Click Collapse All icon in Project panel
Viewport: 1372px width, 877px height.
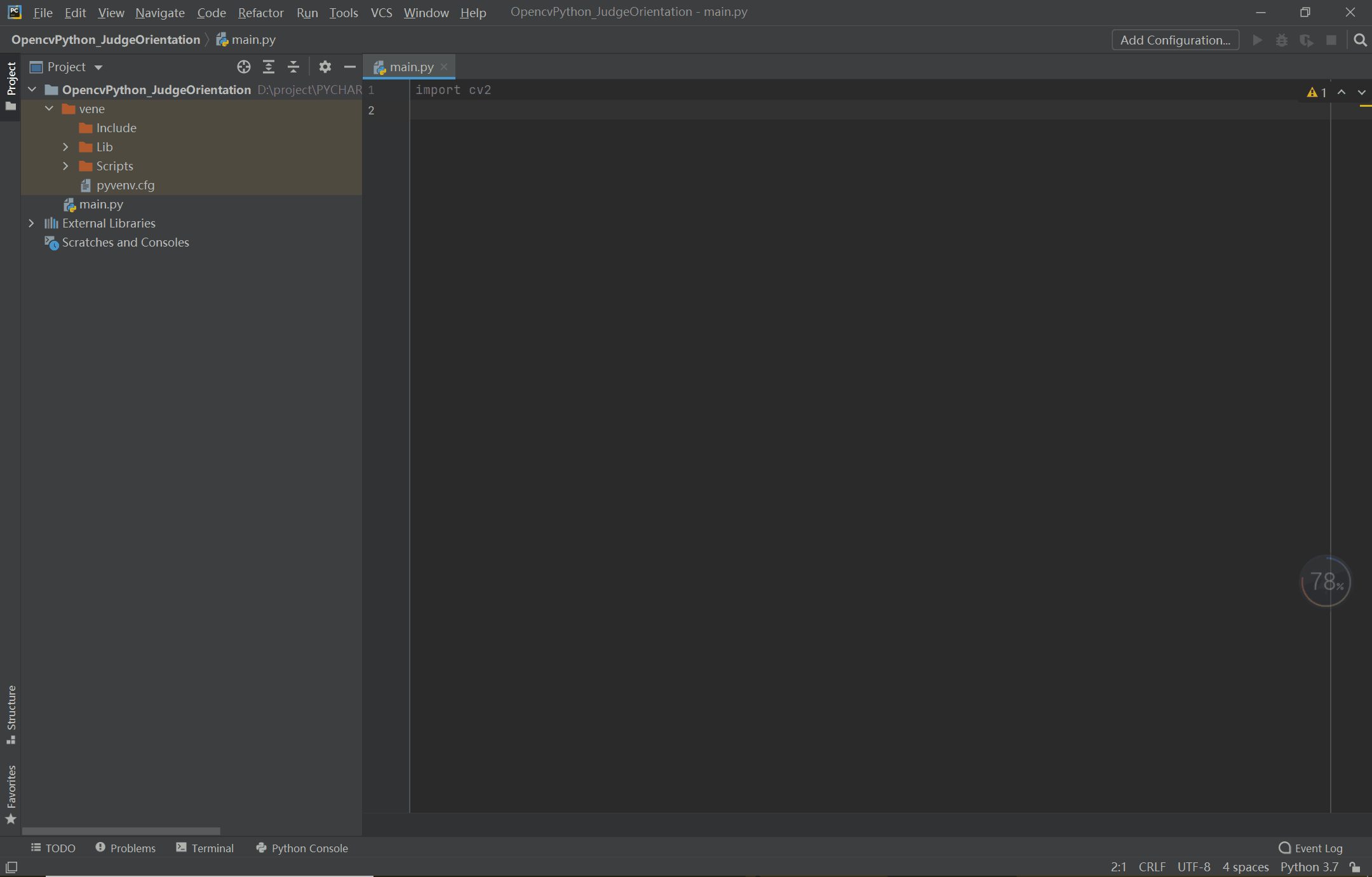pos(293,67)
